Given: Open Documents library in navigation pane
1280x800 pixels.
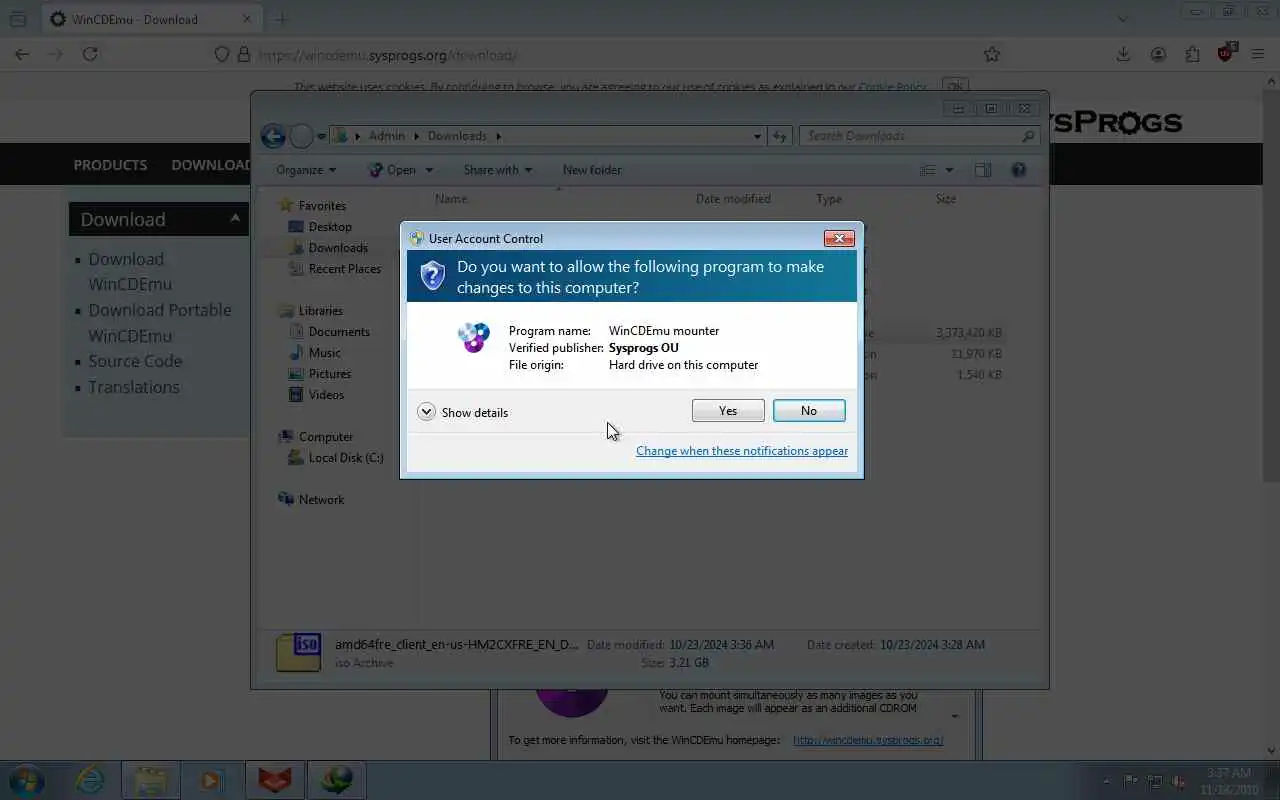Looking at the screenshot, I should coord(329,332).
